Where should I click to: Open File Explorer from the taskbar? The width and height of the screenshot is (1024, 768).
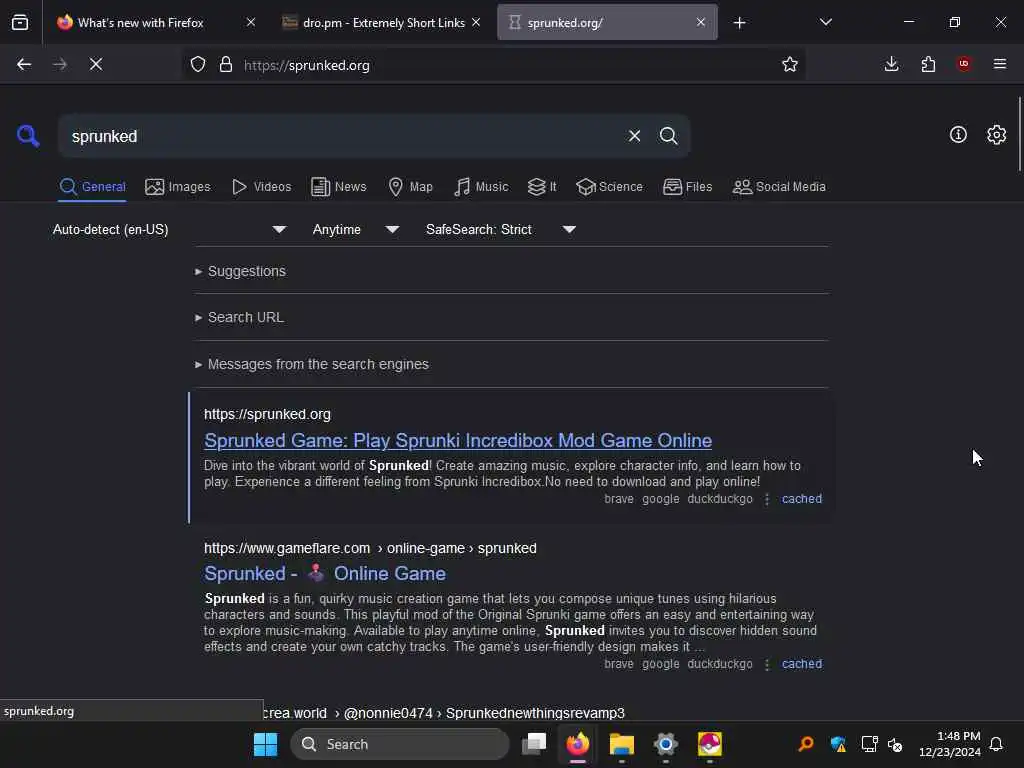pos(622,744)
